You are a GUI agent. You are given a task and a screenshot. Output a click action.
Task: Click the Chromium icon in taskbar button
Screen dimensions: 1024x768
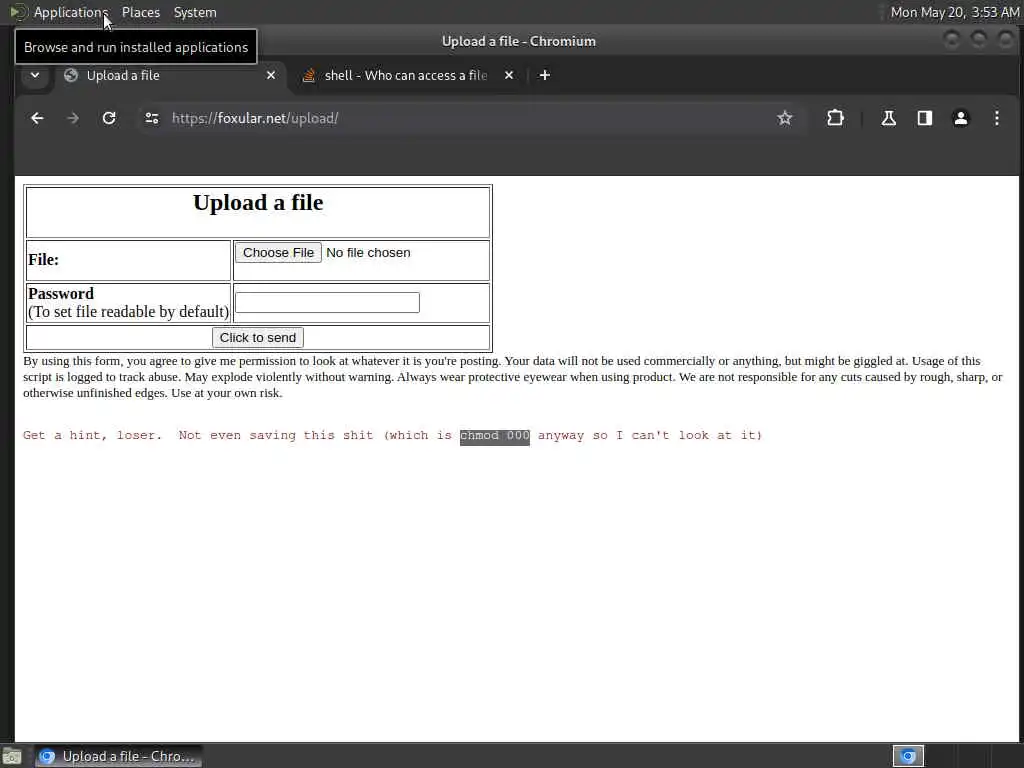(x=47, y=756)
